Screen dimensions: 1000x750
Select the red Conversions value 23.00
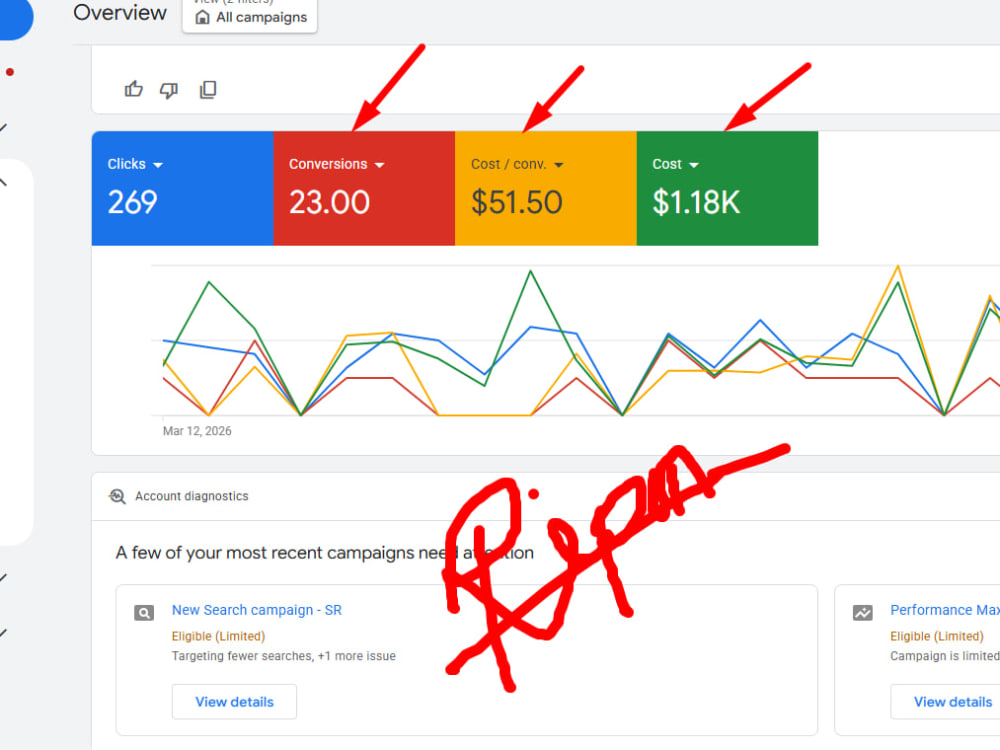[x=329, y=202]
